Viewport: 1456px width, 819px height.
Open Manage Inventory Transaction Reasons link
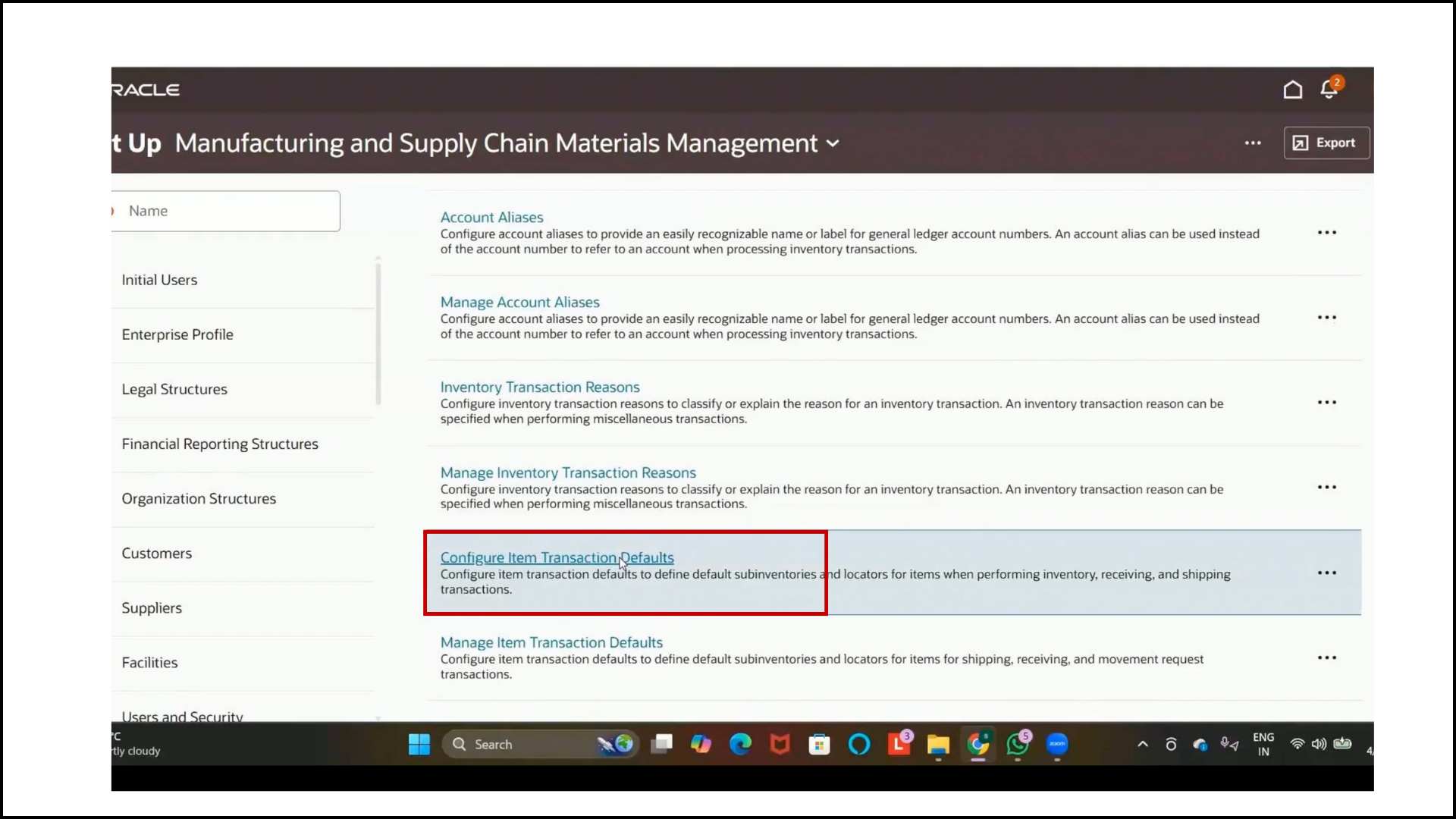coord(568,472)
